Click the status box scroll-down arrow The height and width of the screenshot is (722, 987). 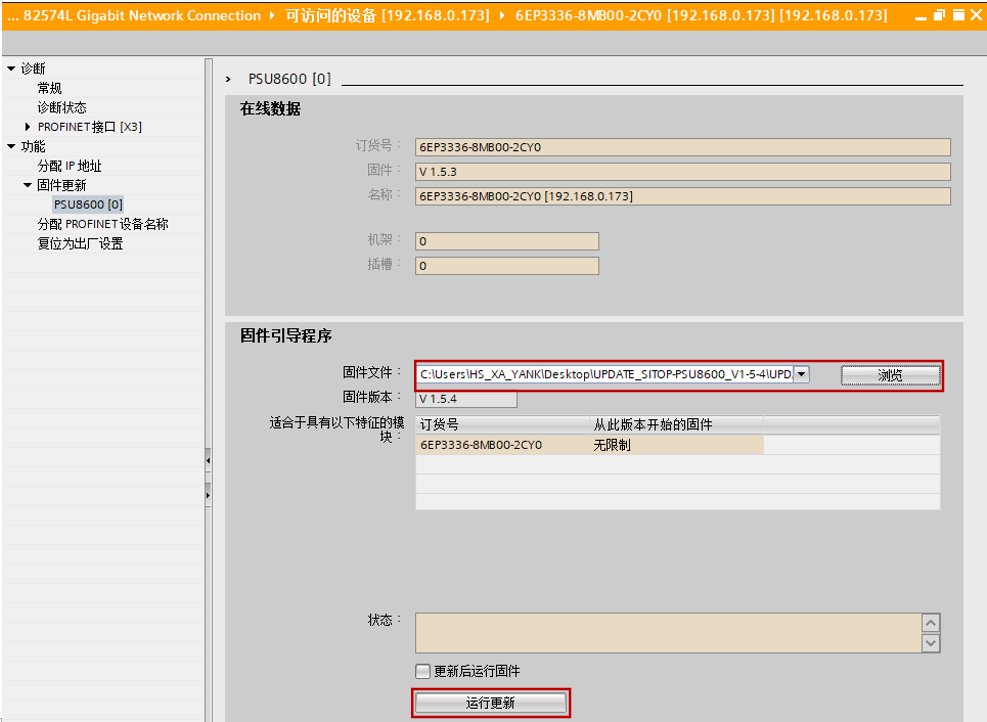coord(931,643)
